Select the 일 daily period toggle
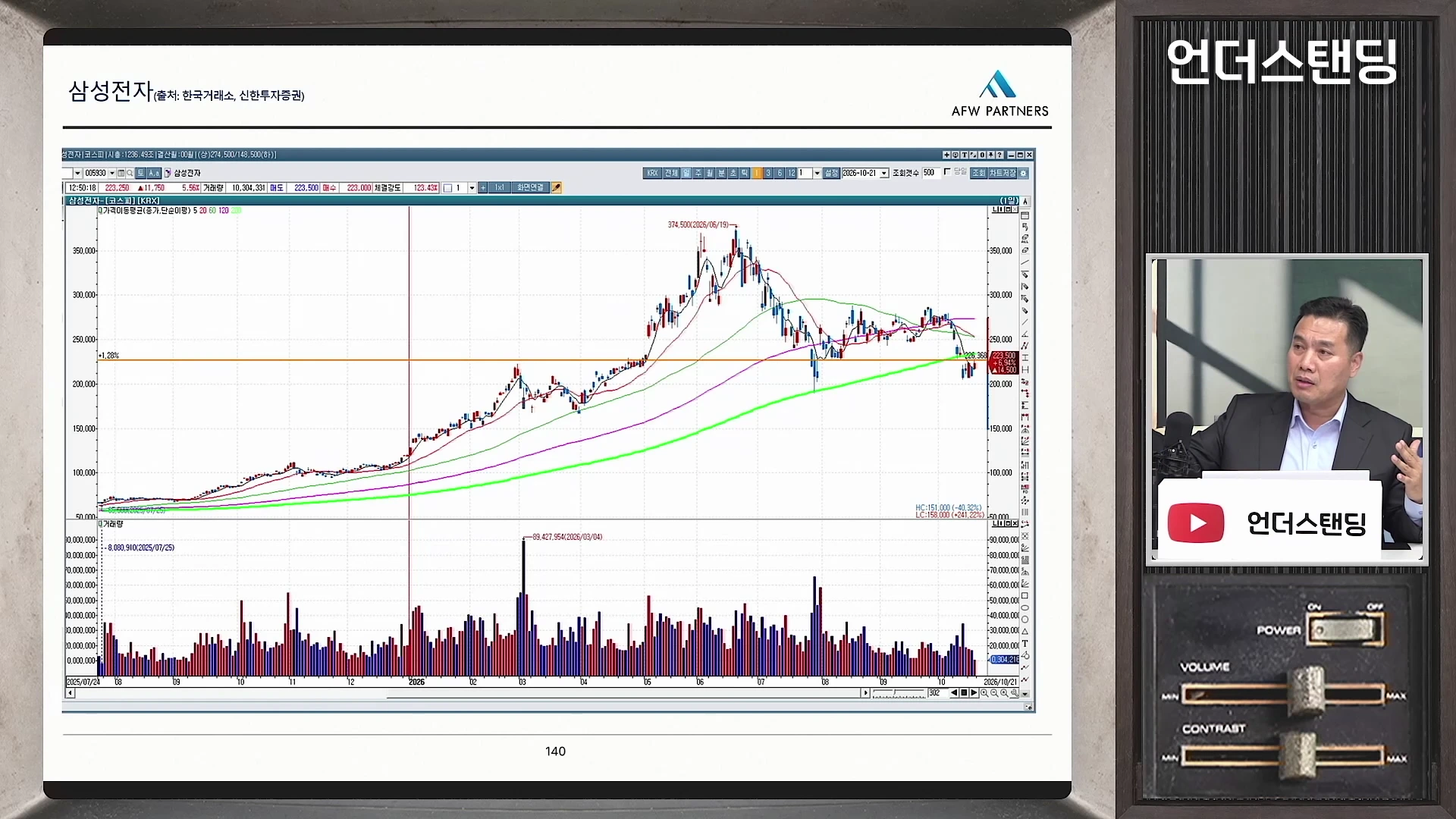This screenshot has height=819, width=1456. pyautogui.click(x=686, y=173)
